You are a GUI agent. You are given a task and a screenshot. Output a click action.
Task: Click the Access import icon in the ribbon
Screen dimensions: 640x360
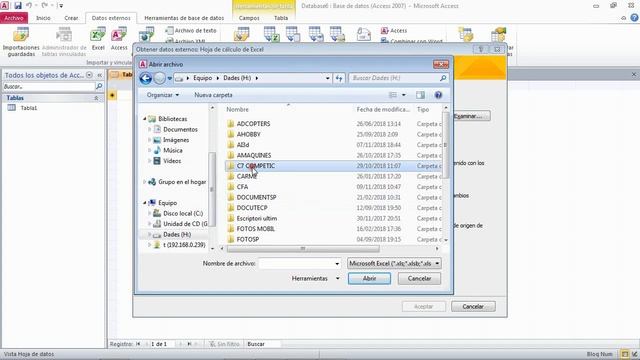(119, 39)
